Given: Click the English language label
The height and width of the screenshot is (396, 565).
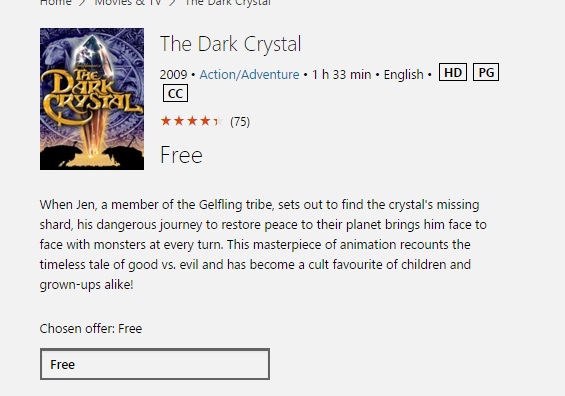Looking at the screenshot, I should [x=404, y=75].
